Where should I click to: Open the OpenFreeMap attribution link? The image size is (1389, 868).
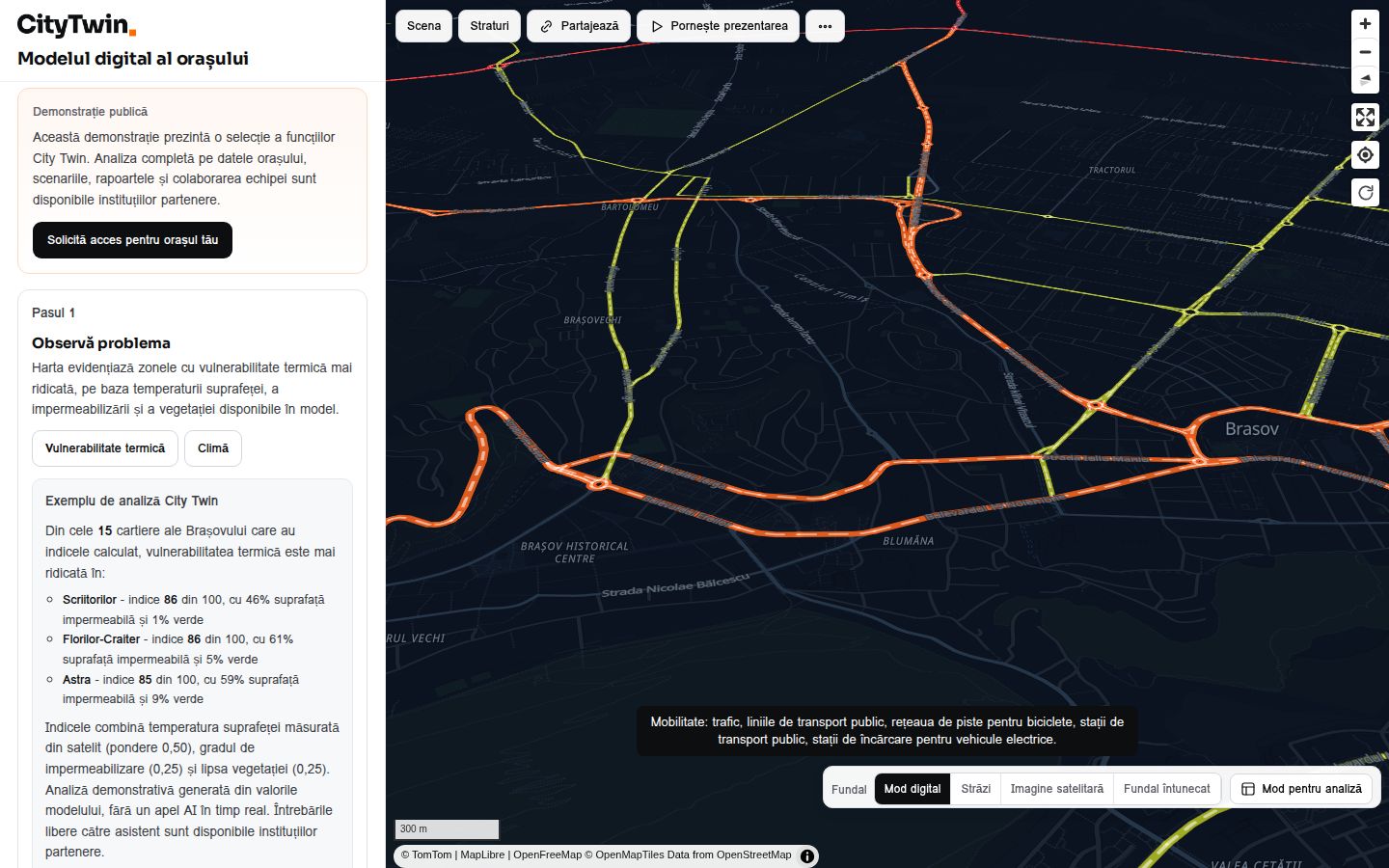tap(547, 854)
